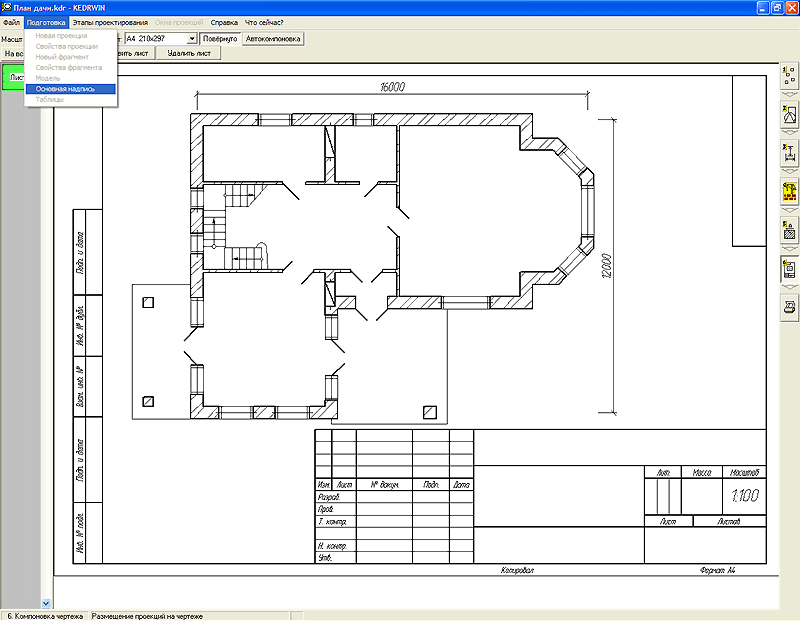The width and height of the screenshot is (800, 621).
Task: Click the Разраб. row in title block
Action: 336,496
